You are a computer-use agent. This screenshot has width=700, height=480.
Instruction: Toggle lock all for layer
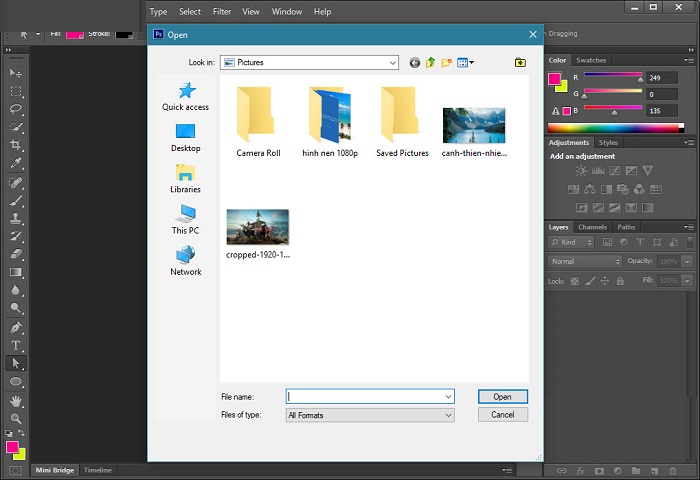(620, 281)
